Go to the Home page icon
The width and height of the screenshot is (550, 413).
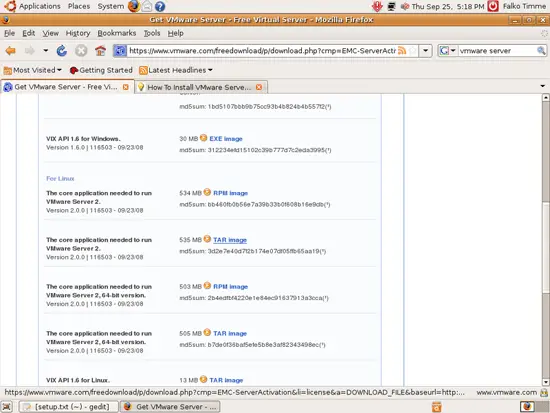[x=100, y=51]
